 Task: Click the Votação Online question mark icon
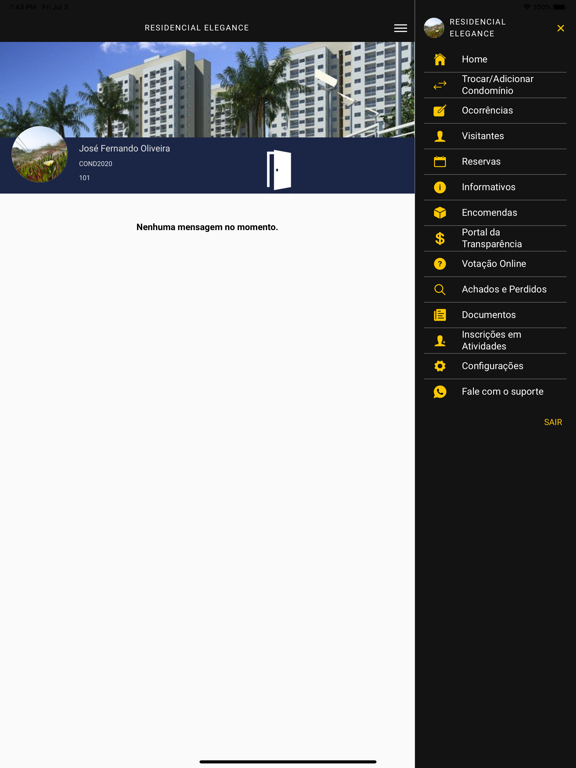(x=440, y=264)
